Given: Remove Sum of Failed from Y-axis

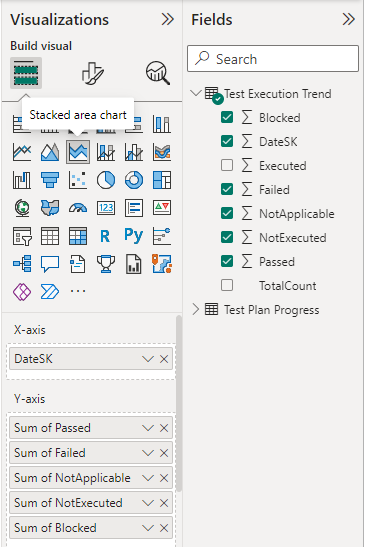Looking at the screenshot, I should tap(164, 453).
